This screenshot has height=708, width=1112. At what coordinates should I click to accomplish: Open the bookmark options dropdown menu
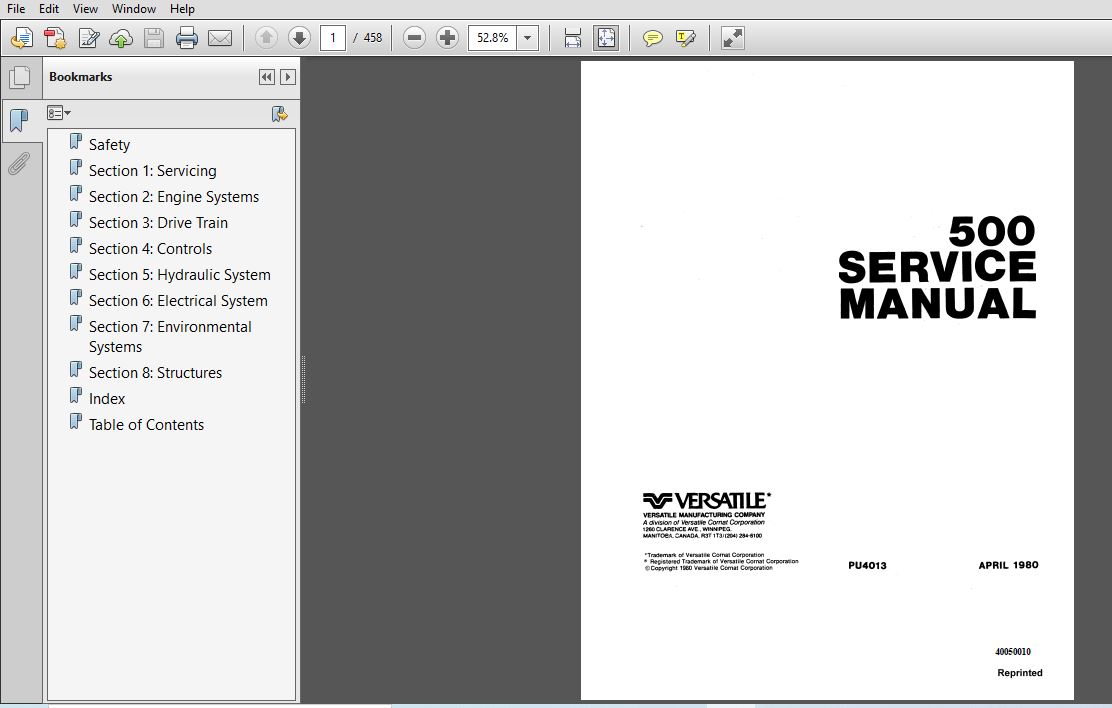[59, 113]
